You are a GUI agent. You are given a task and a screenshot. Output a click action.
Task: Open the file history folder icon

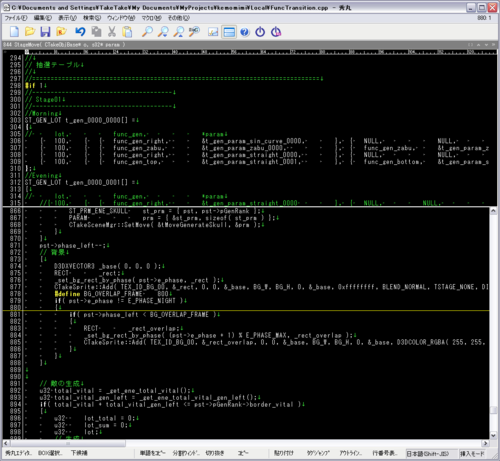pos(61,32)
